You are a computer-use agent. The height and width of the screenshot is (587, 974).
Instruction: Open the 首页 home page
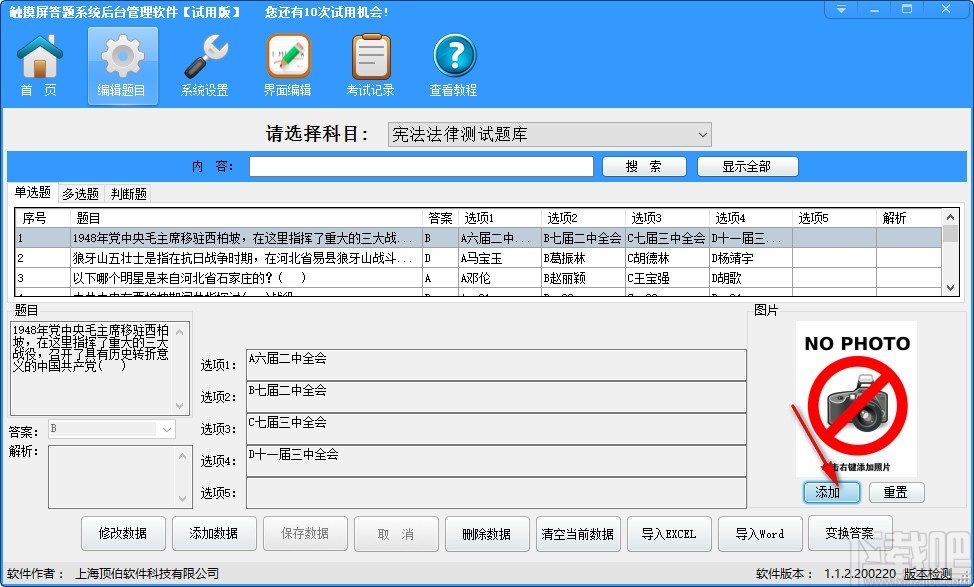coord(38,63)
